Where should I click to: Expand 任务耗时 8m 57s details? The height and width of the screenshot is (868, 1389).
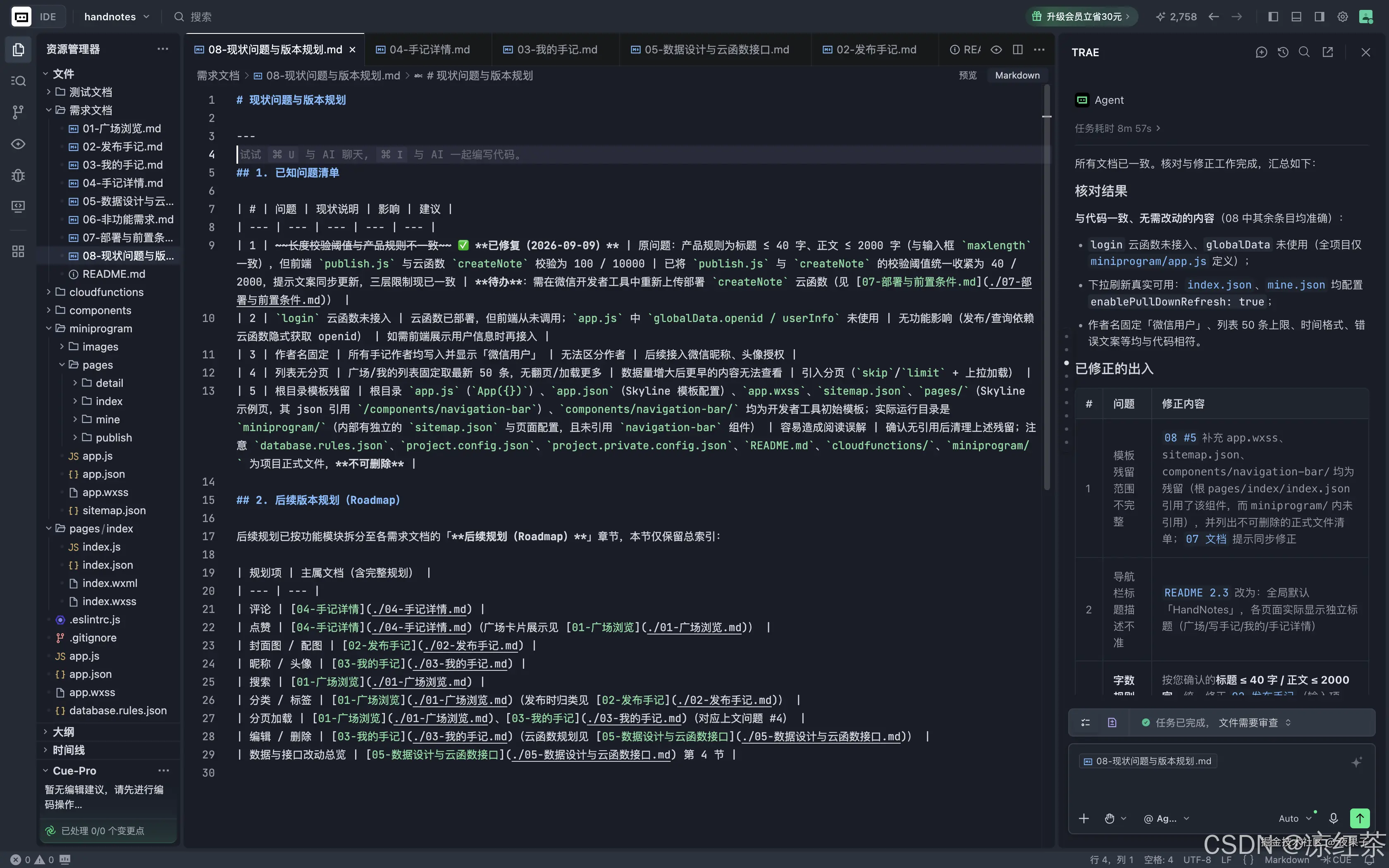(1117, 128)
